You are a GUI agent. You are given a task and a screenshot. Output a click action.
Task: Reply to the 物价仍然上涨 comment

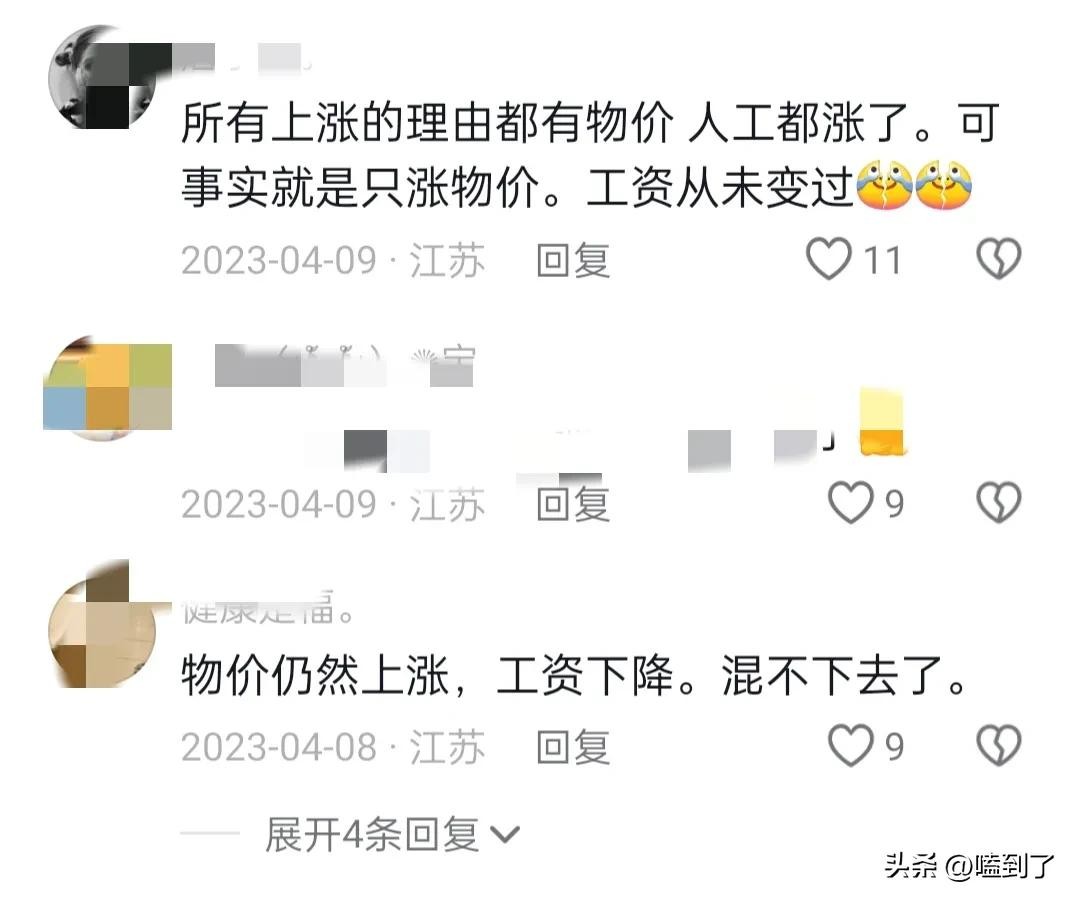point(573,747)
